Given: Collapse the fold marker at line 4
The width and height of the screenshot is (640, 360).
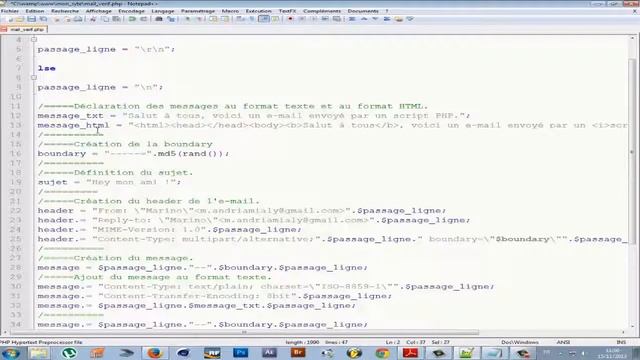Looking at the screenshot, I should pos(34,40).
